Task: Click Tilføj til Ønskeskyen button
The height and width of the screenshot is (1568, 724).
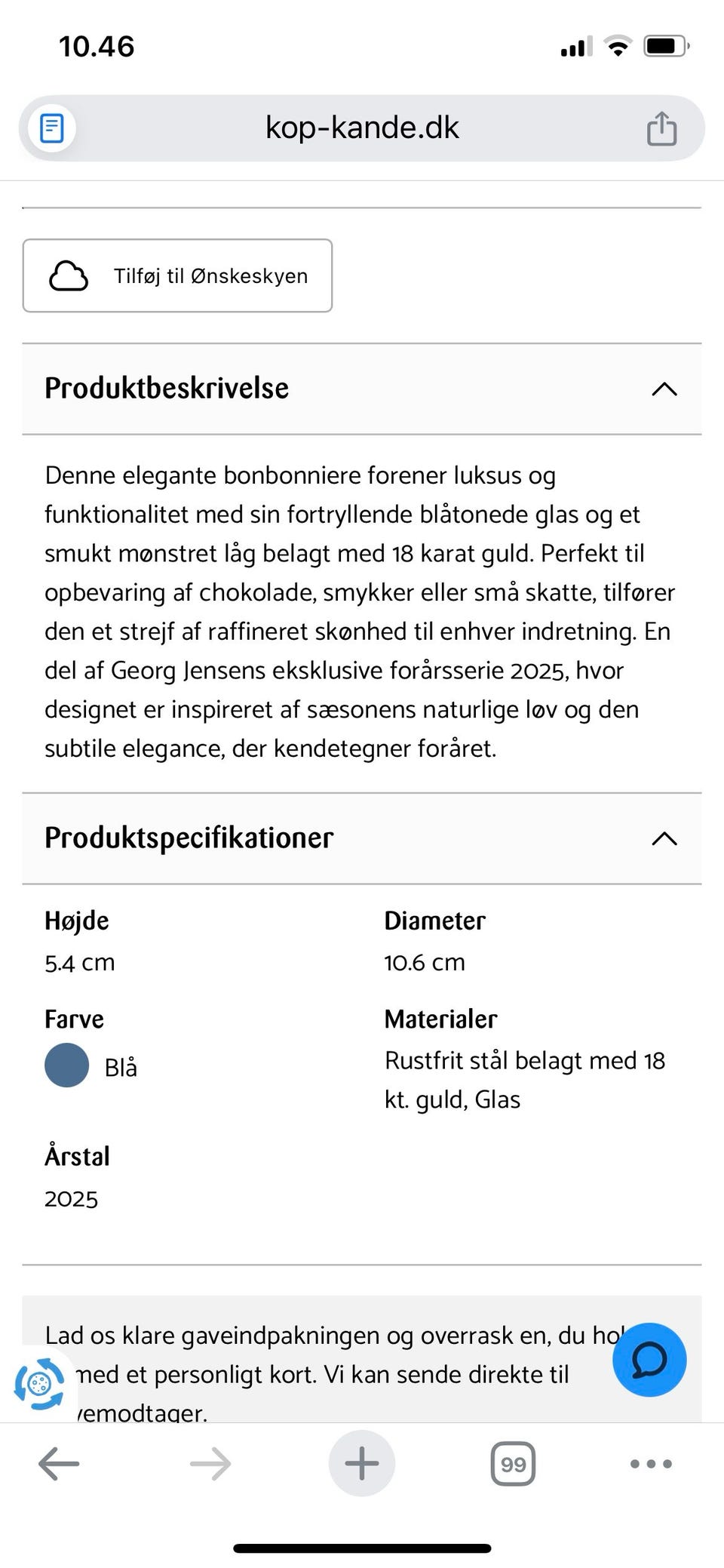Action: [x=210, y=276]
